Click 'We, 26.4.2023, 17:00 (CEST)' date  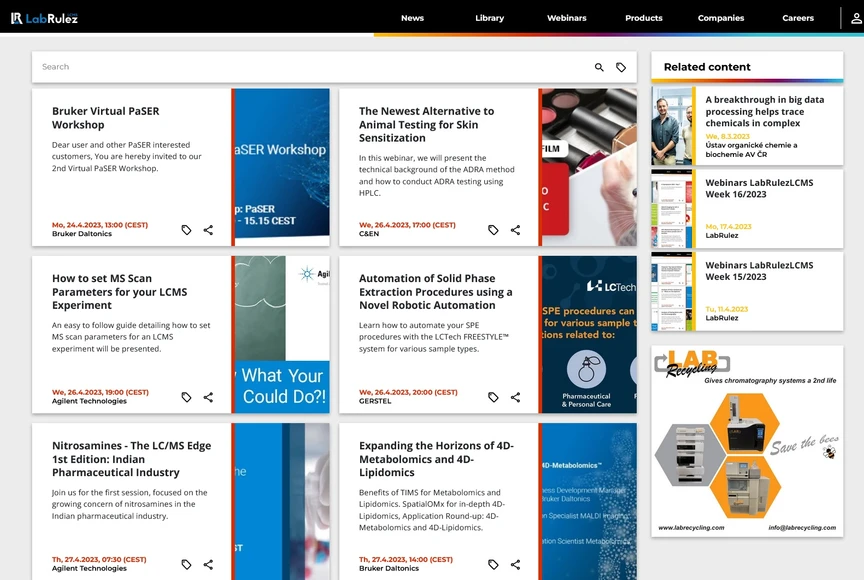(407, 225)
